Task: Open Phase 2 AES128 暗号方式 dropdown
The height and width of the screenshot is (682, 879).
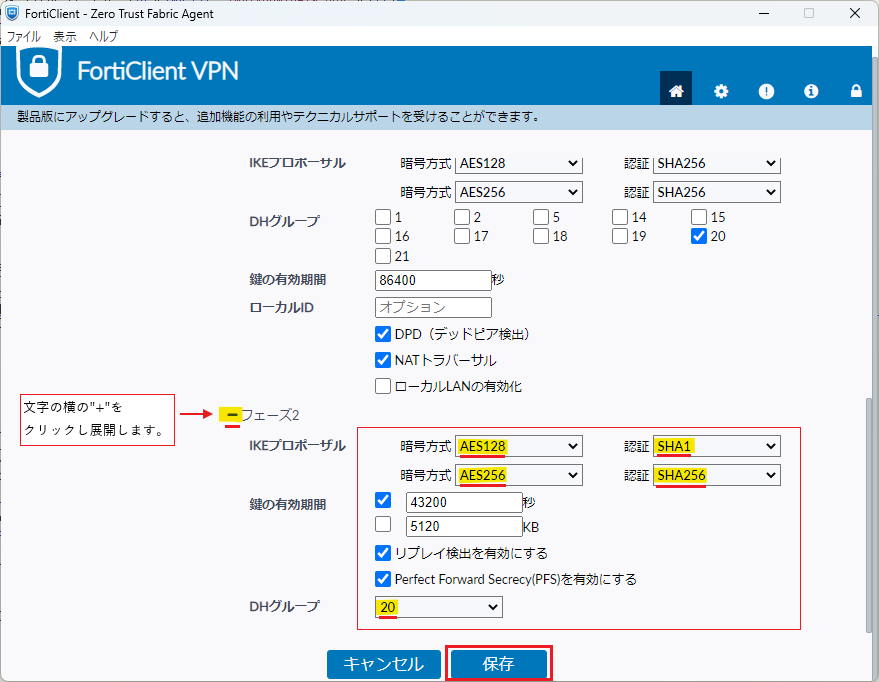Action: coord(518,446)
